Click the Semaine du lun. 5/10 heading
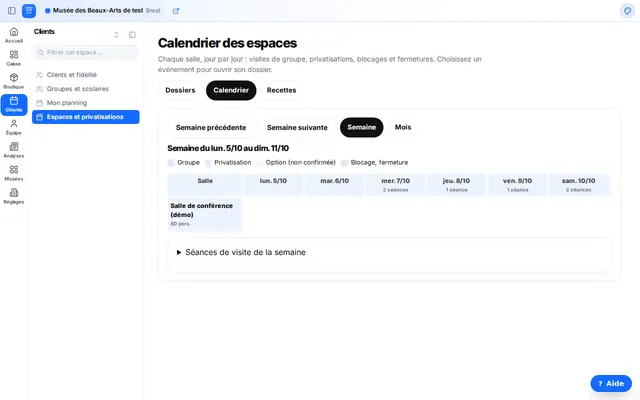The height and width of the screenshot is (400, 640). (228, 148)
